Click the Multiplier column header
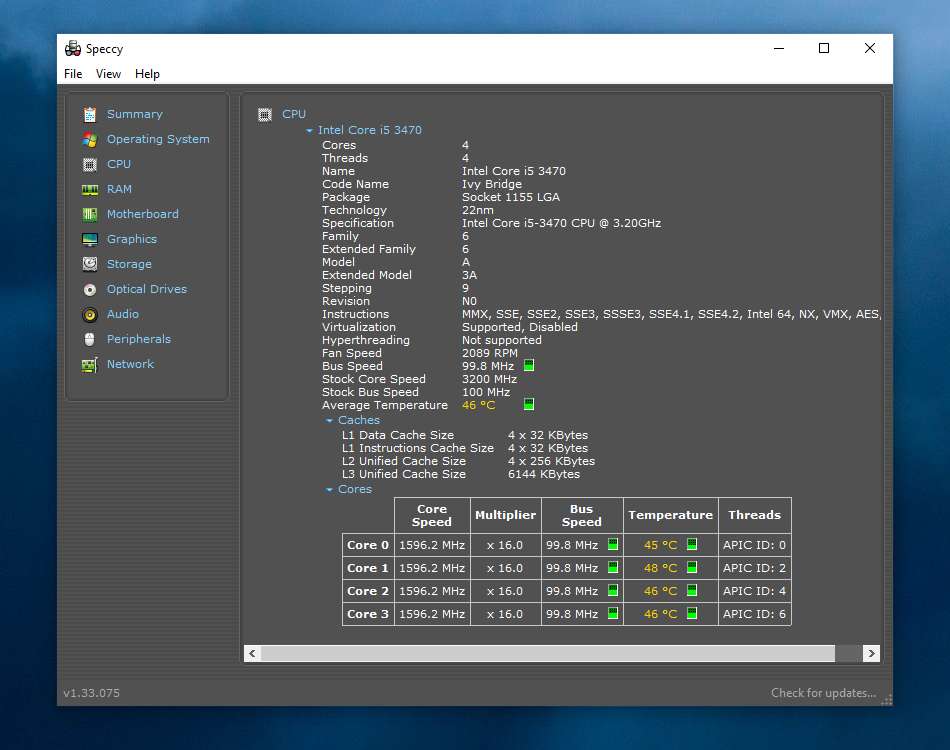The image size is (950, 750). pos(505,515)
